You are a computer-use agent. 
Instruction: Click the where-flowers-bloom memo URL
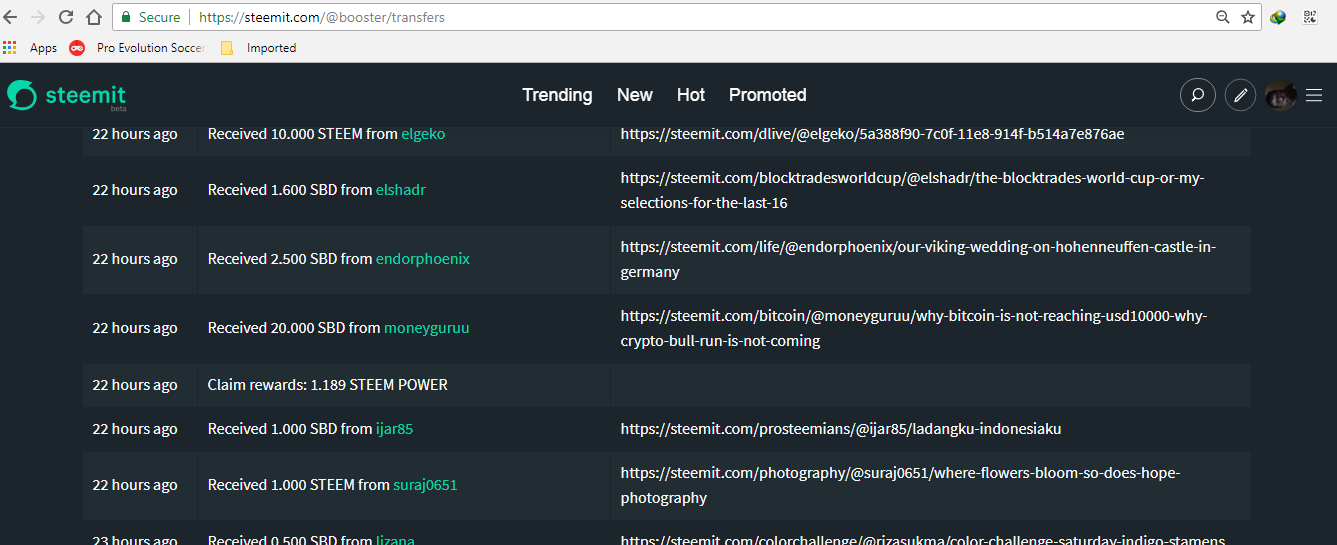click(900, 485)
